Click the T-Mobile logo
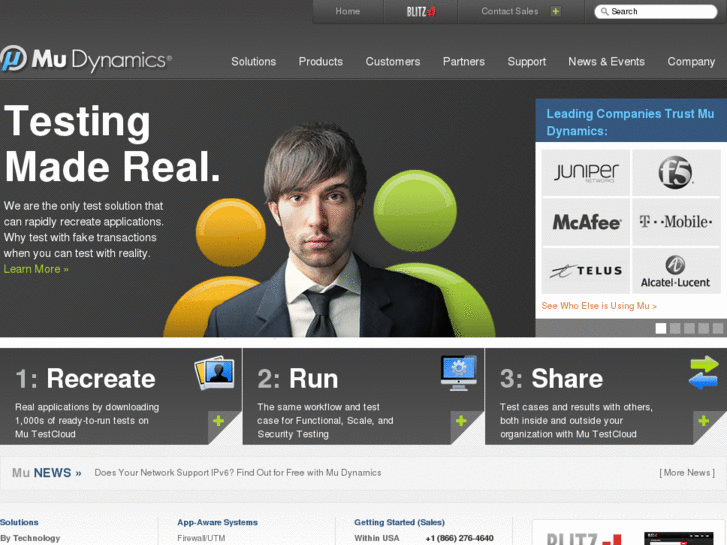 (x=676, y=222)
